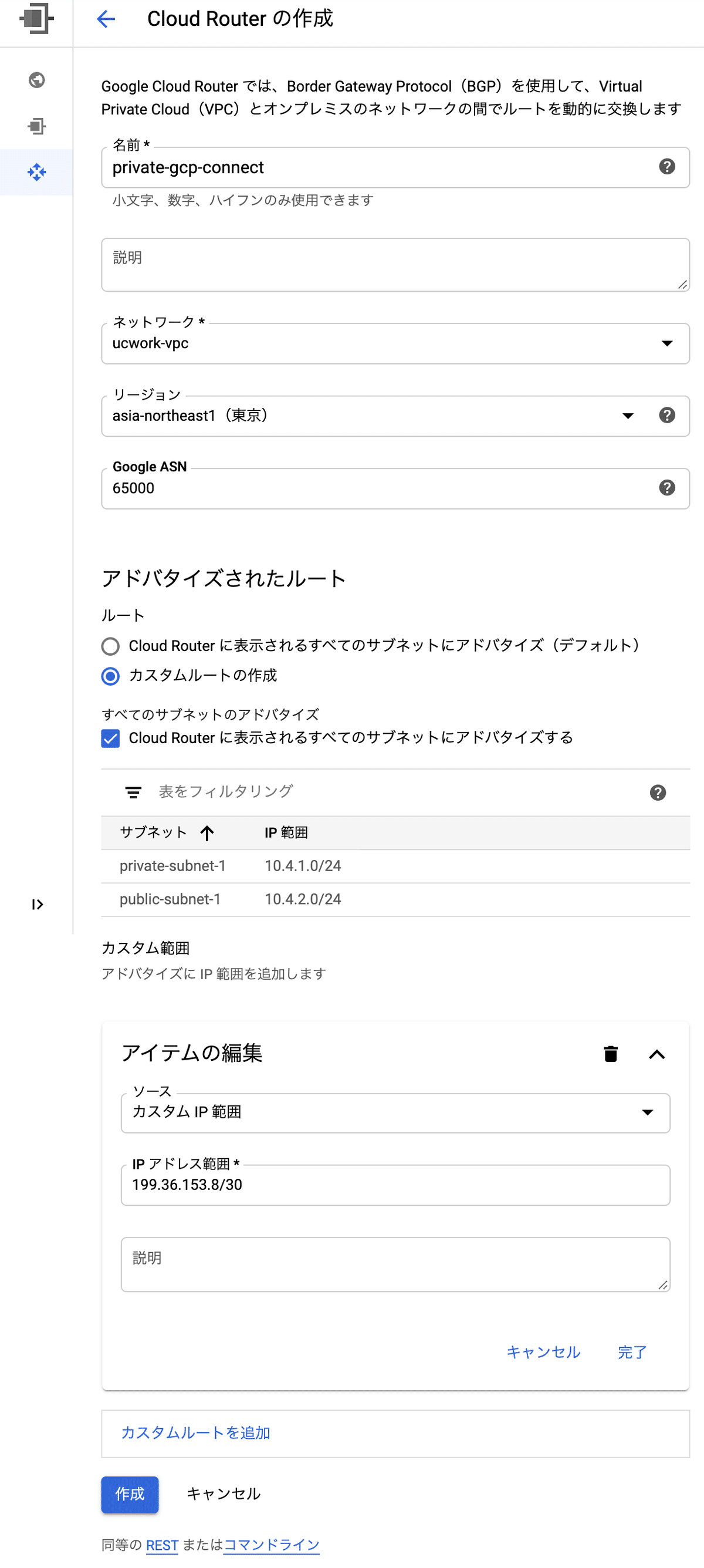Open the ネットワーク dropdown
Viewport: 704px width, 1568px height.
click(667, 343)
